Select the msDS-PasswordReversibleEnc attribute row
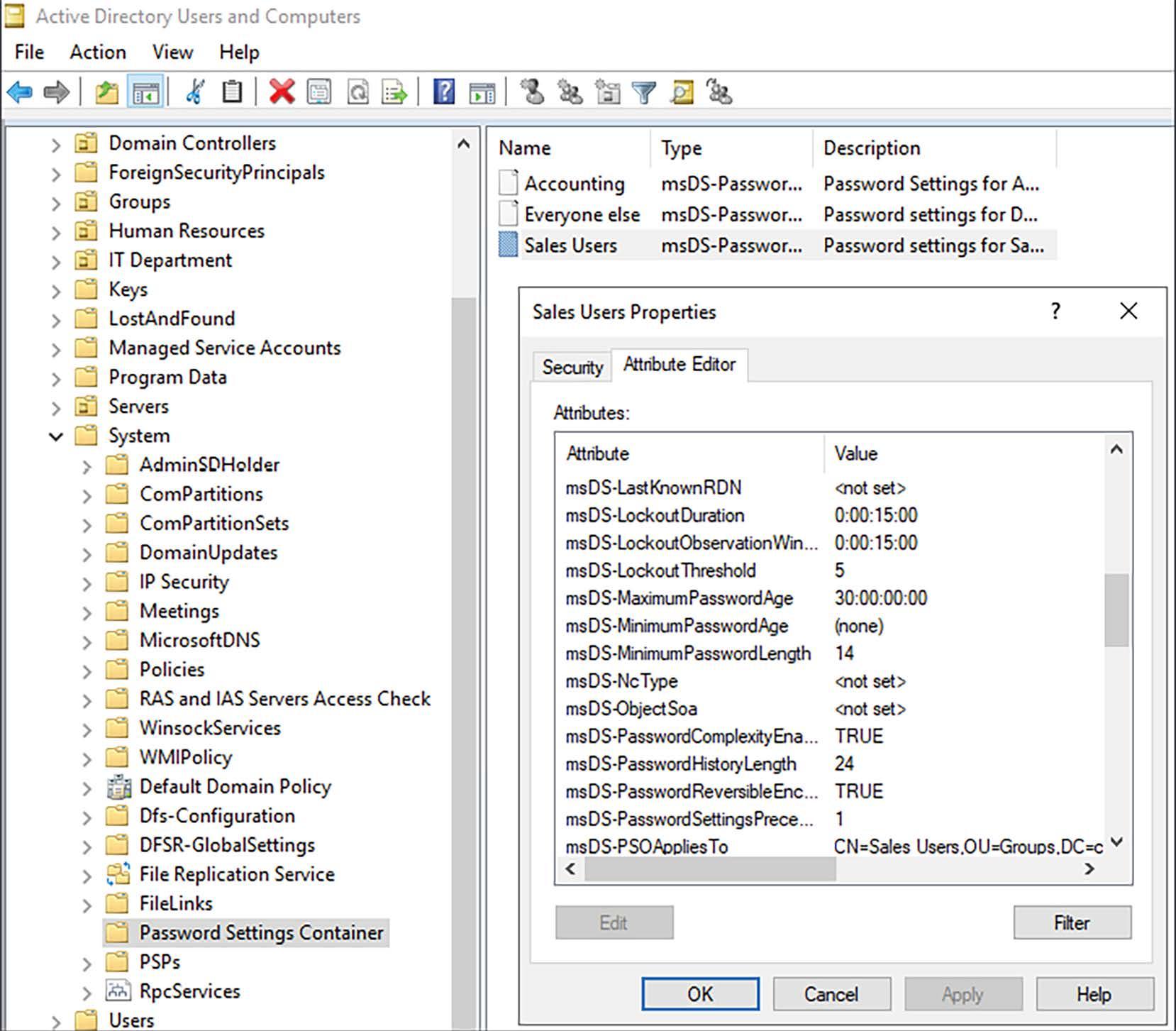Viewport: 1176px width, 1031px height. tap(830, 791)
